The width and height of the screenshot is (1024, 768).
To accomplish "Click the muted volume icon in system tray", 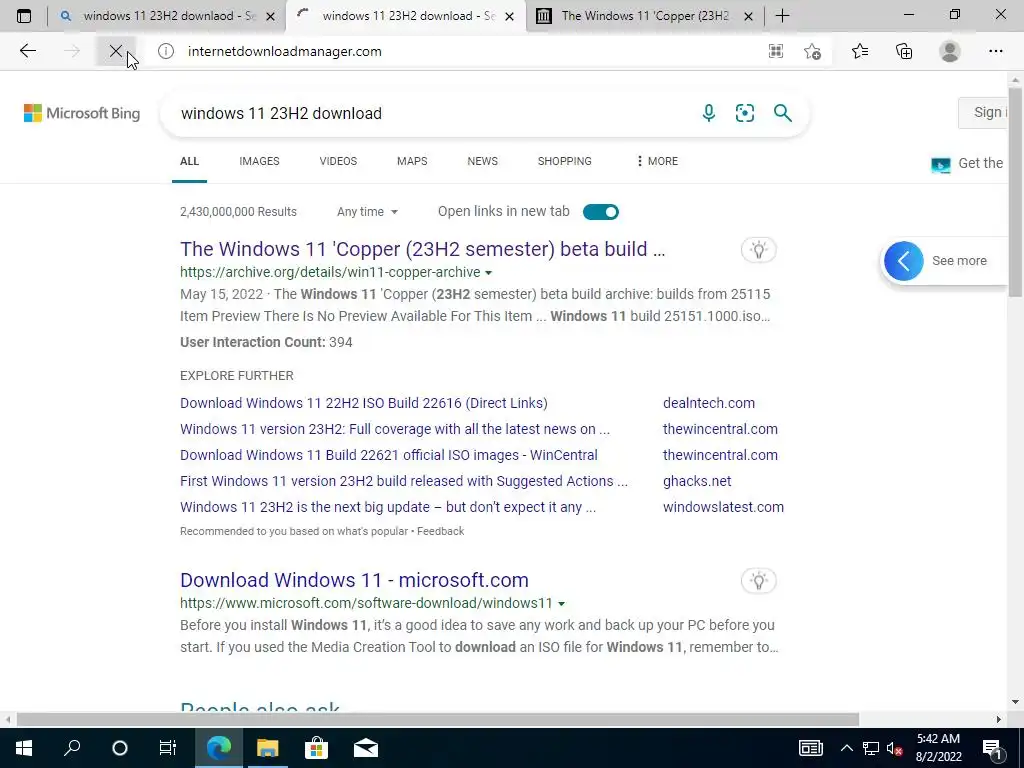I will point(894,748).
